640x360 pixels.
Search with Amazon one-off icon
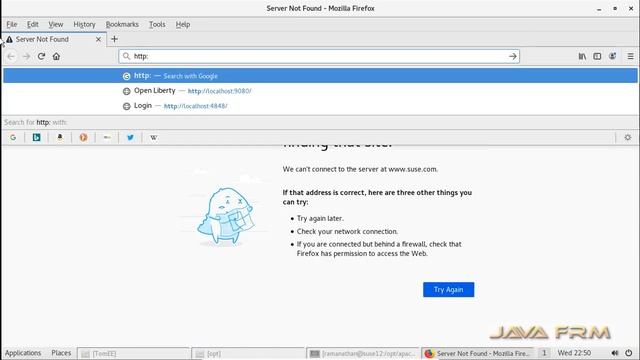[60, 138]
